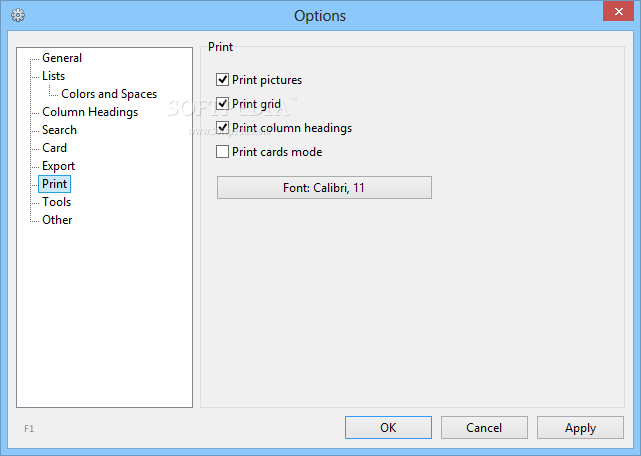641x456 pixels.
Task: Click the Cancel button
Action: pyautogui.click(x=484, y=428)
